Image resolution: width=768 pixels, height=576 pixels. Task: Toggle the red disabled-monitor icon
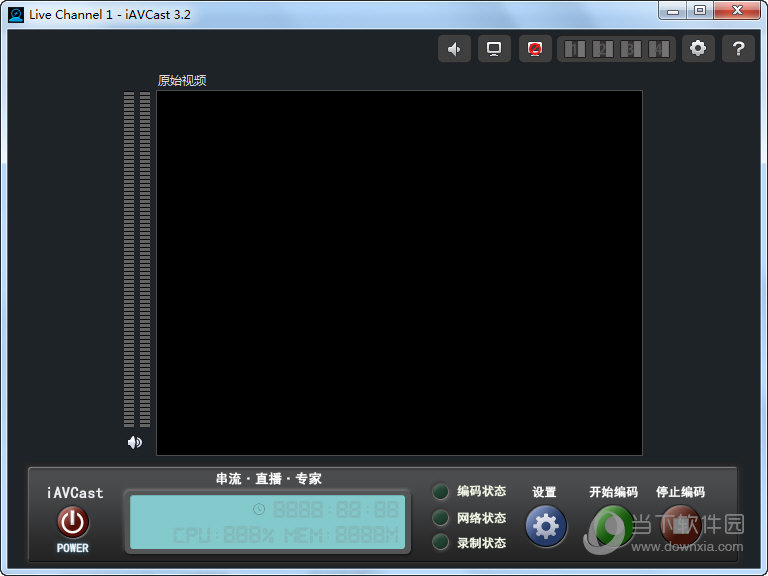tap(535, 49)
